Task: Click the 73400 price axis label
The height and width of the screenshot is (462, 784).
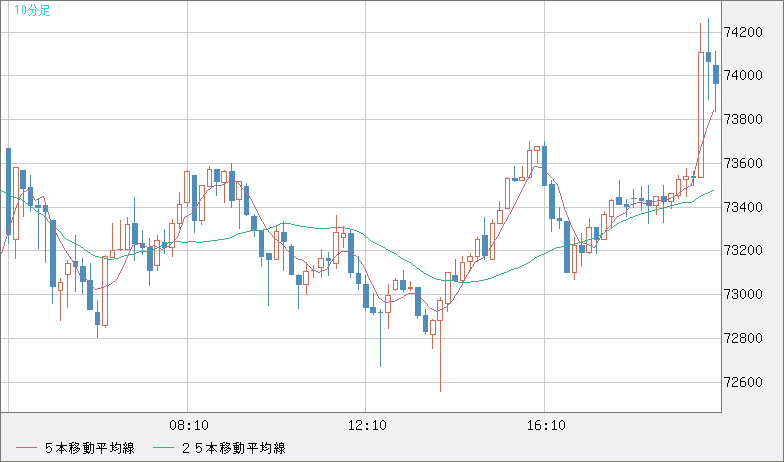Action: point(744,207)
